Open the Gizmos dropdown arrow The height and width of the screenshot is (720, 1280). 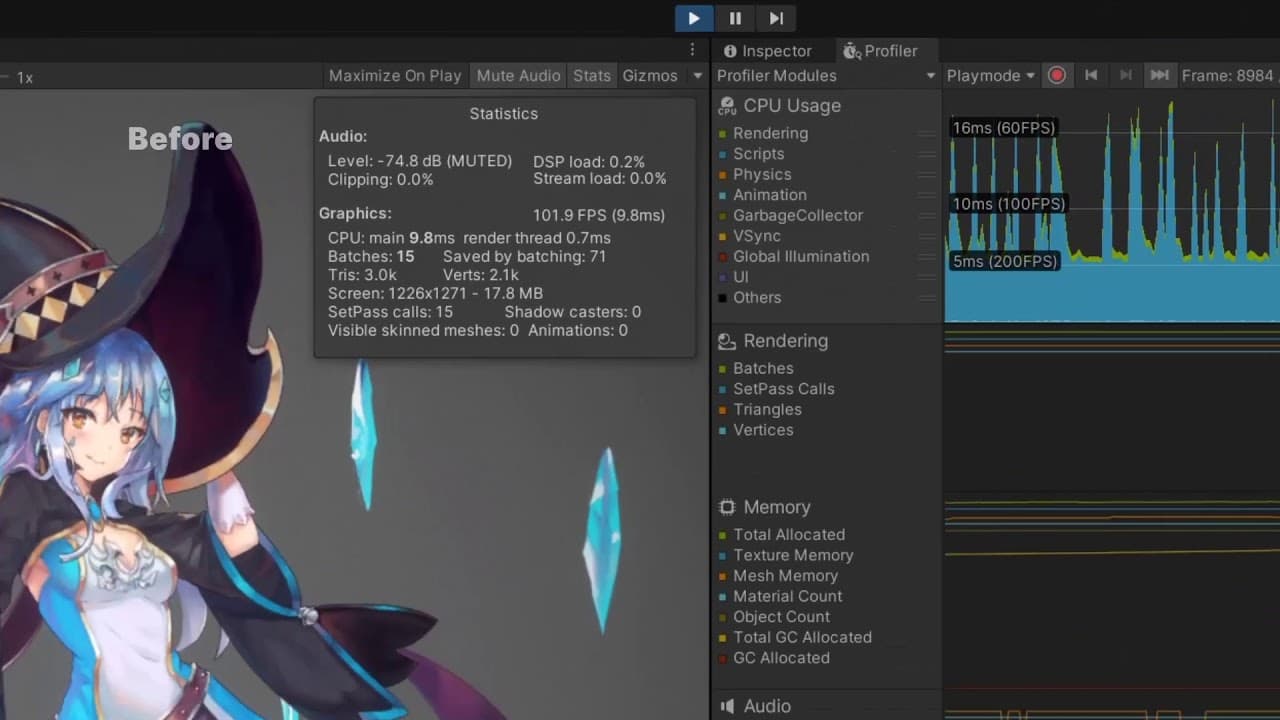coord(697,76)
